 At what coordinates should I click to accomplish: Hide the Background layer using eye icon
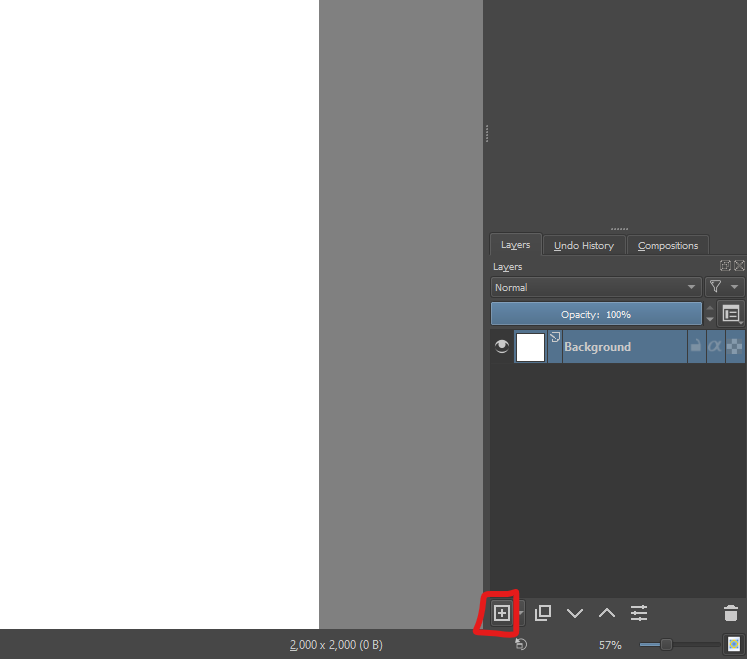point(502,346)
